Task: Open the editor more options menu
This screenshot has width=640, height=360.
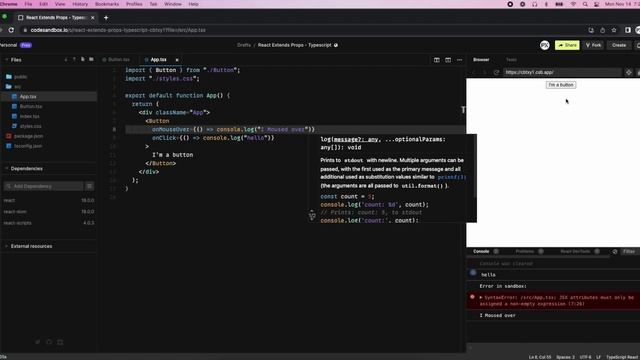Action: [460, 60]
